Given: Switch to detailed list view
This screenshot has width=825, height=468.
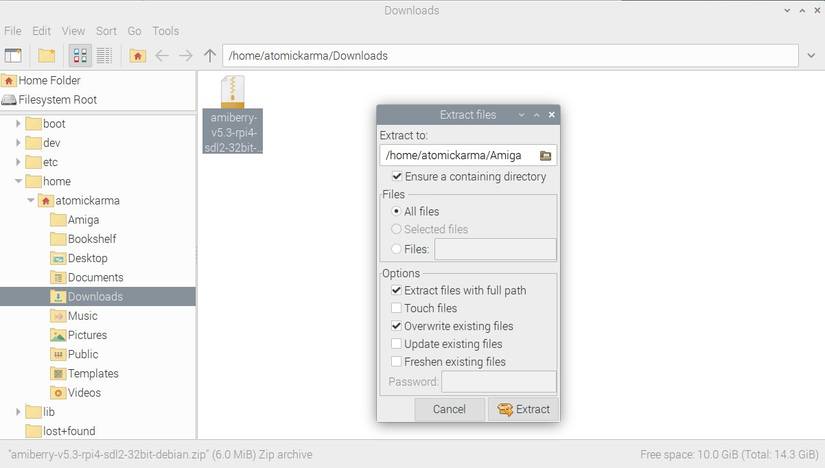Looking at the screenshot, I should [x=104, y=55].
